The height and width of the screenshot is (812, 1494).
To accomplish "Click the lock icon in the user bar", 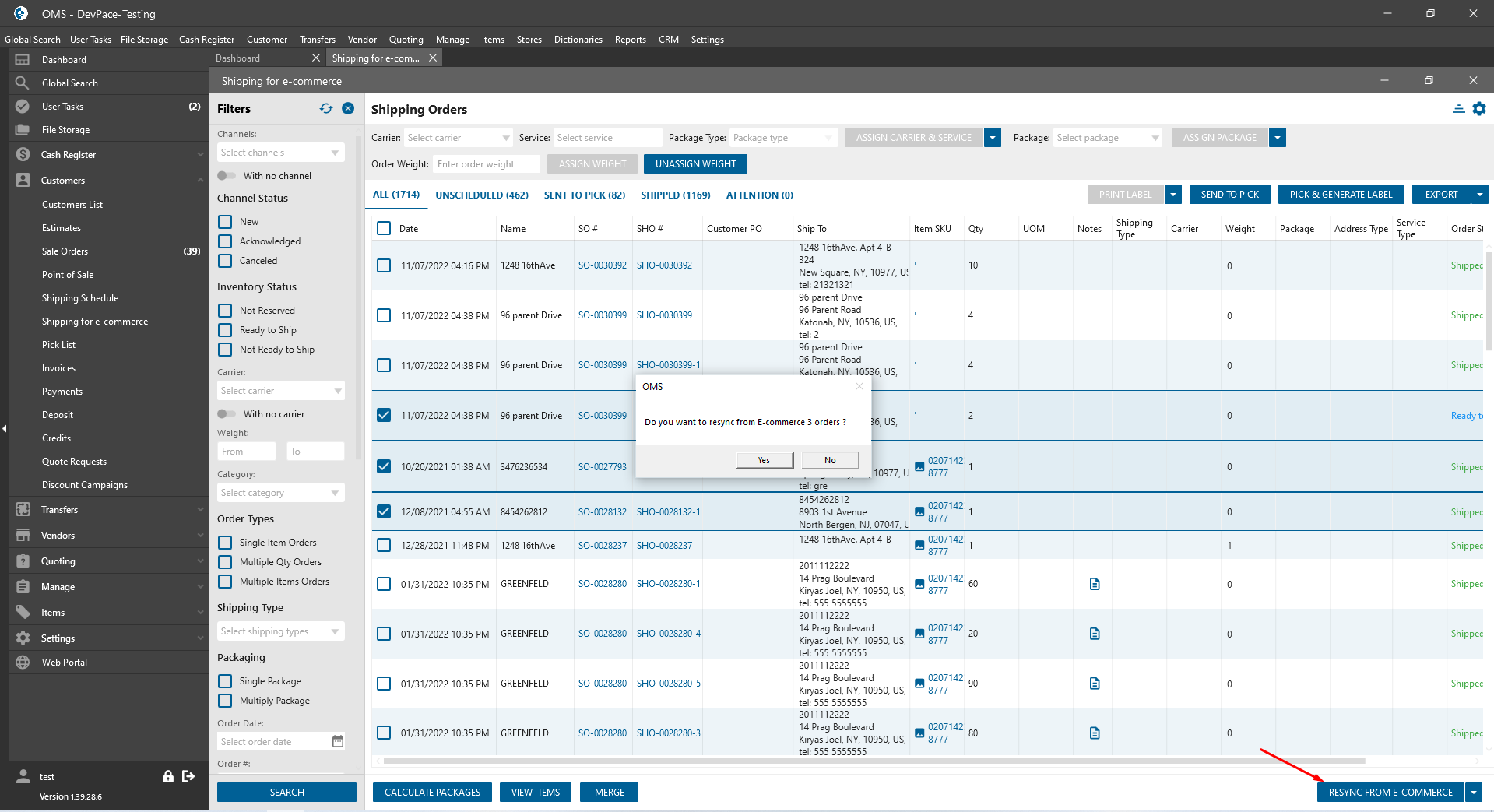I will [167, 776].
